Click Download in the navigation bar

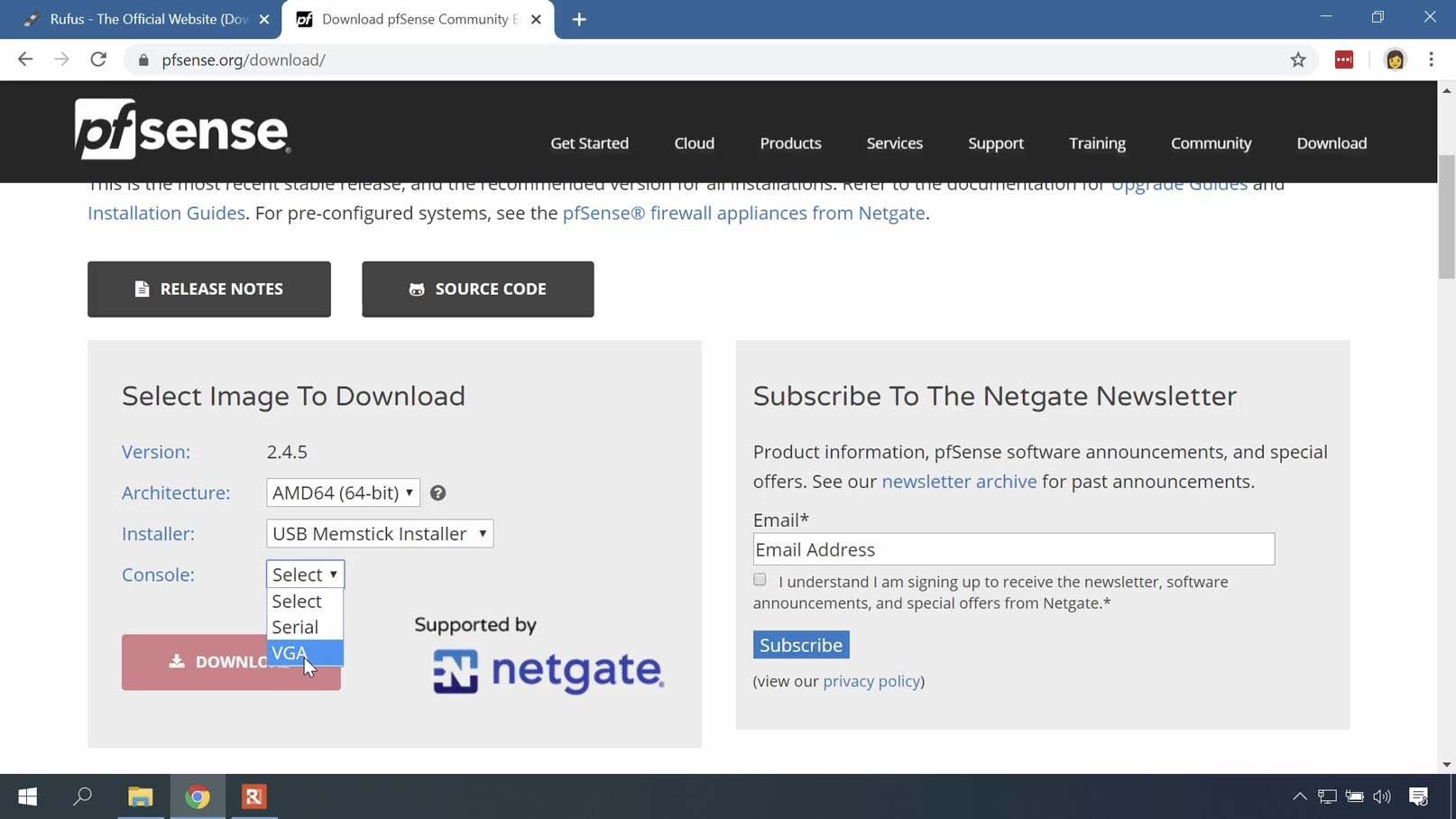coord(1332,143)
